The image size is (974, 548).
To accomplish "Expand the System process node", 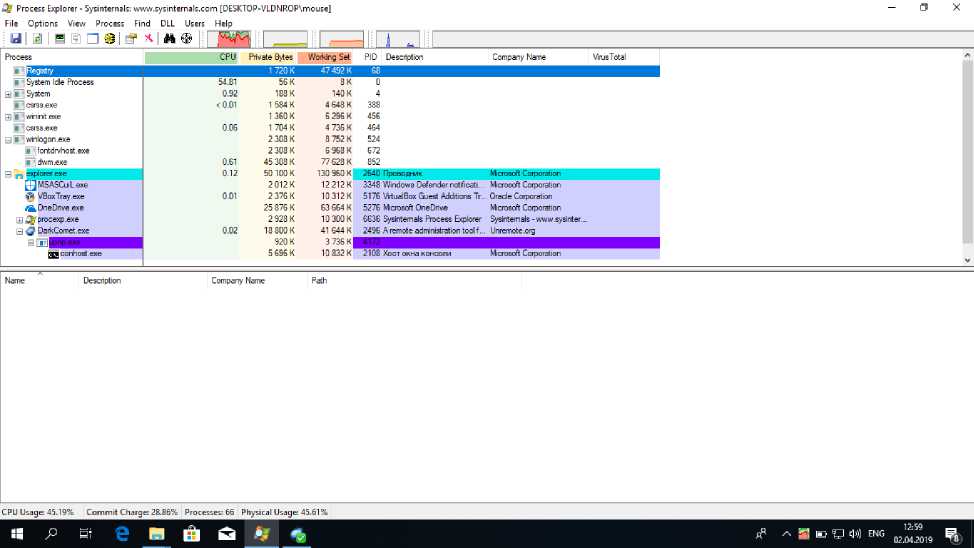I will click(x=8, y=94).
